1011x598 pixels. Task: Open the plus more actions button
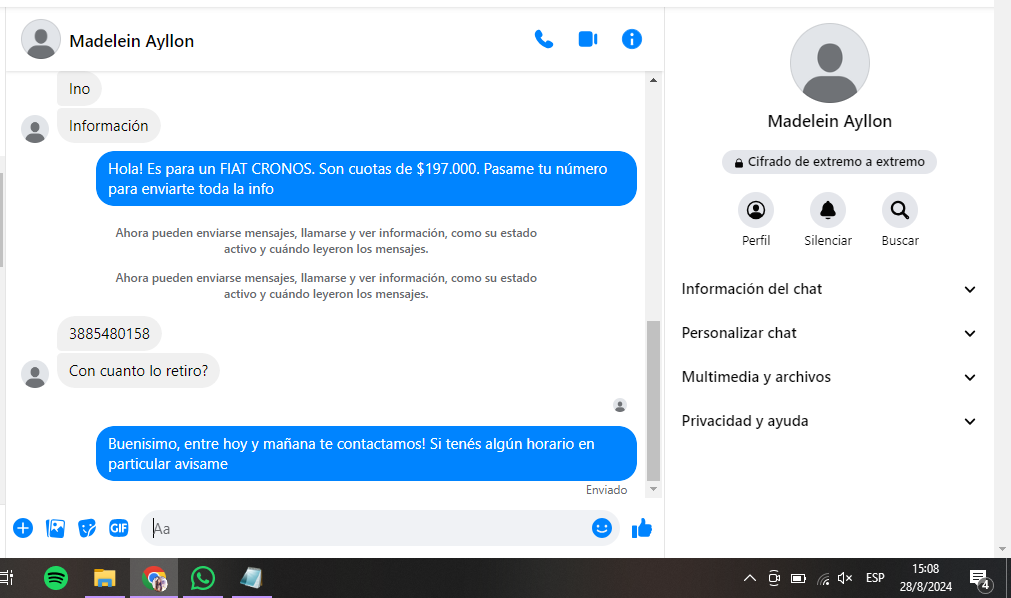[23, 528]
